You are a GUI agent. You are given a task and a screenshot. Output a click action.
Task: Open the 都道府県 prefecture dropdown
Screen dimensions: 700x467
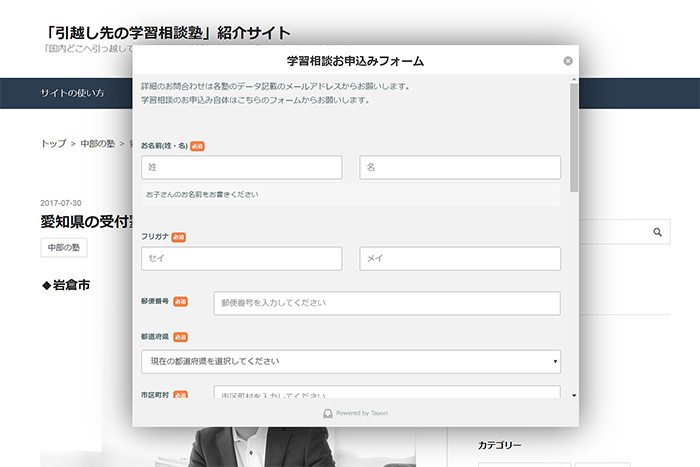tap(351, 361)
